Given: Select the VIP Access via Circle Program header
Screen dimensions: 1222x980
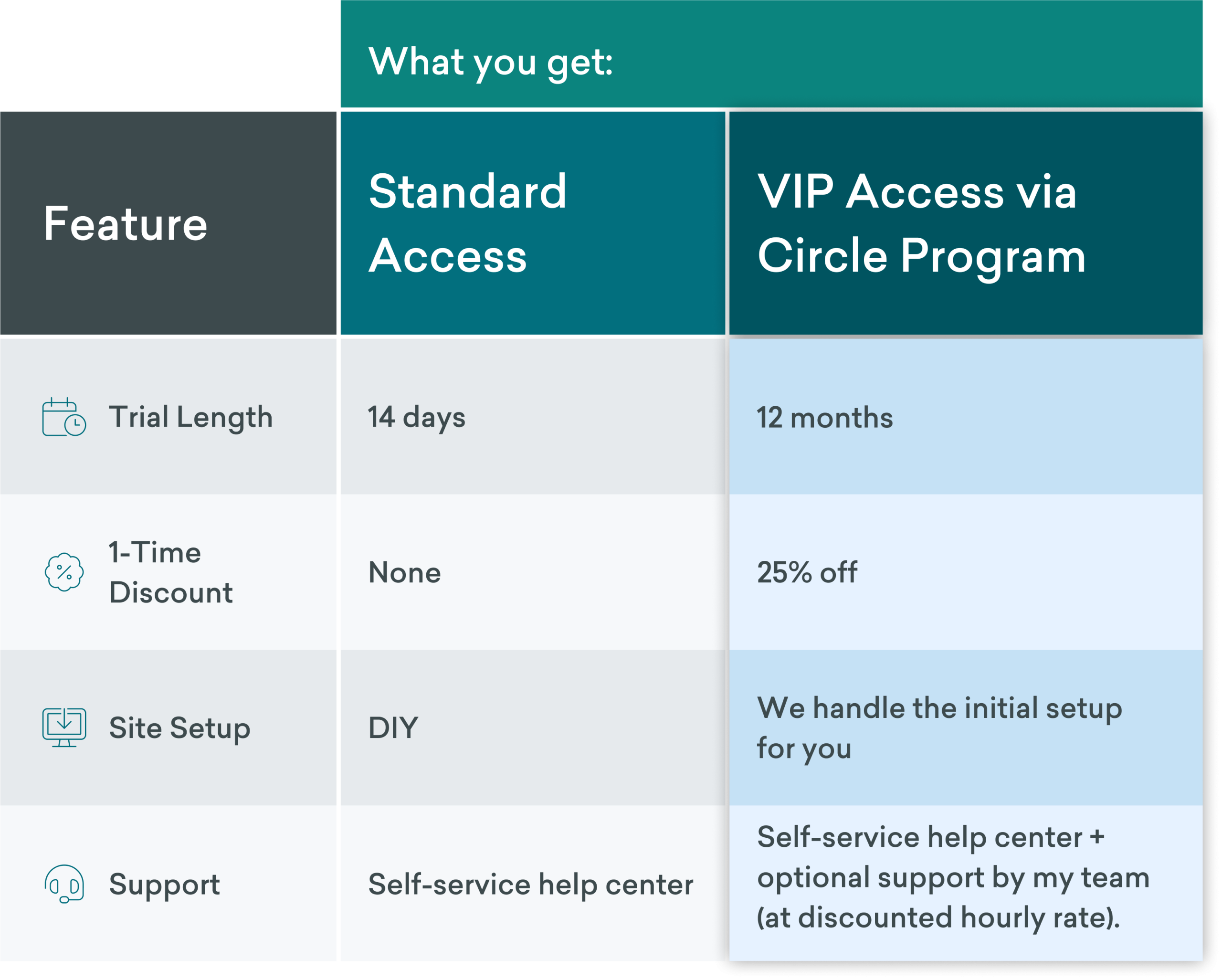Looking at the screenshot, I should point(921,223).
